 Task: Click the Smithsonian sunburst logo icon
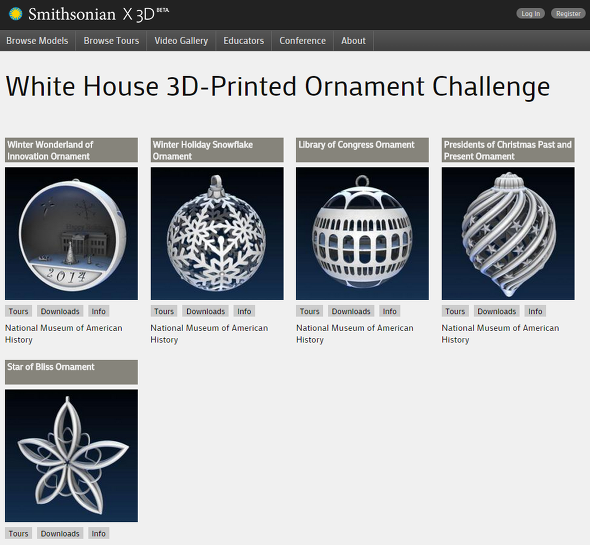15,14
